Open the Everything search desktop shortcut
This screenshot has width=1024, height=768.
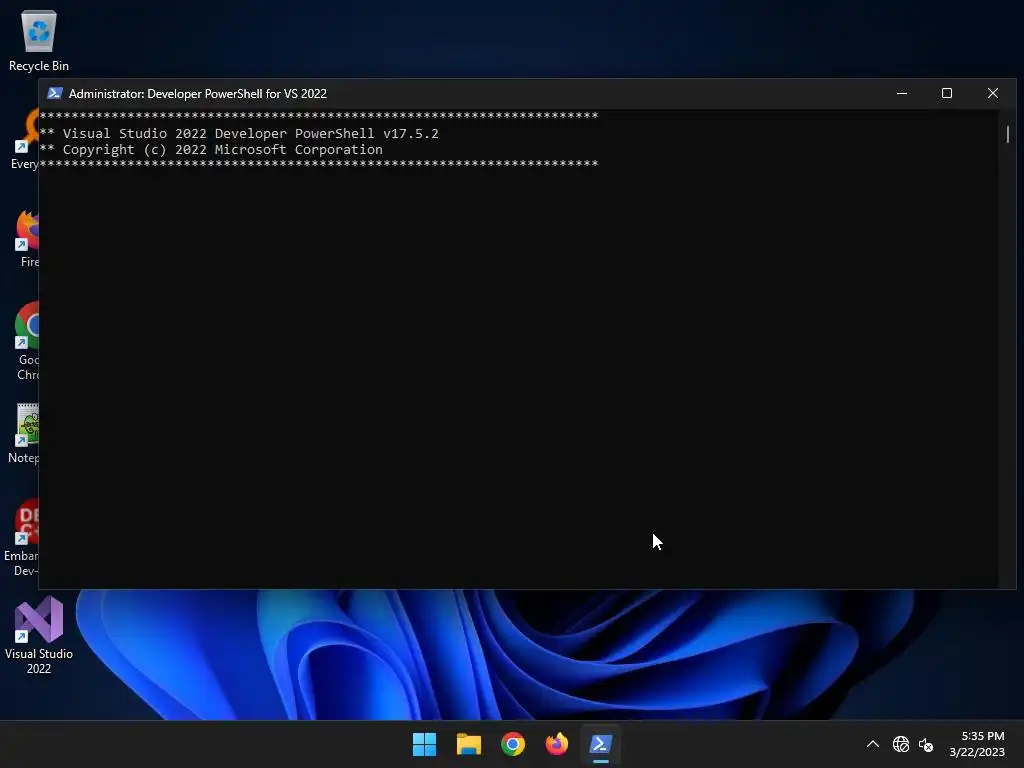(x=25, y=139)
